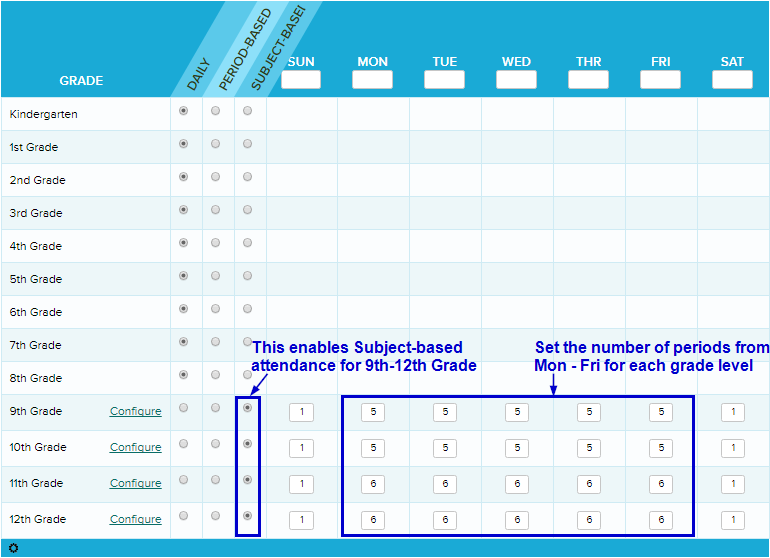
Task: Click the SUN header input box
Action: [301, 80]
